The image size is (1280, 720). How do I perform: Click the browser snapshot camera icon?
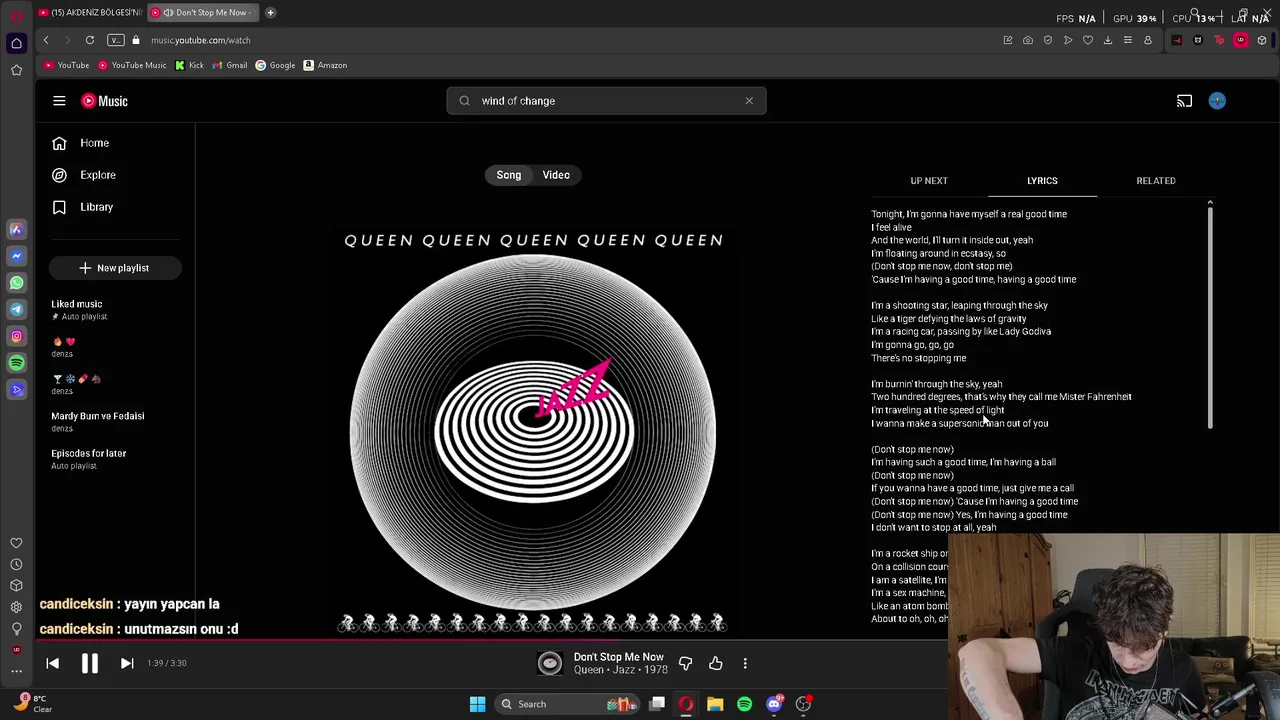[x=1028, y=40]
